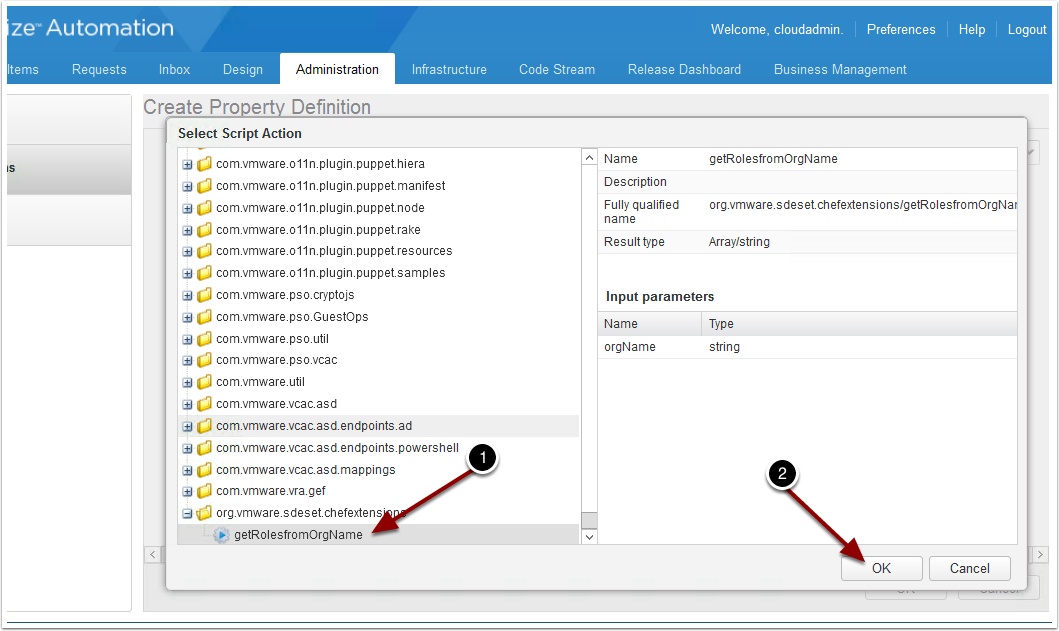Click the folder icon of com.vmware.pso.cryptojs
Screen dimensions: 1059x631
[204, 295]
